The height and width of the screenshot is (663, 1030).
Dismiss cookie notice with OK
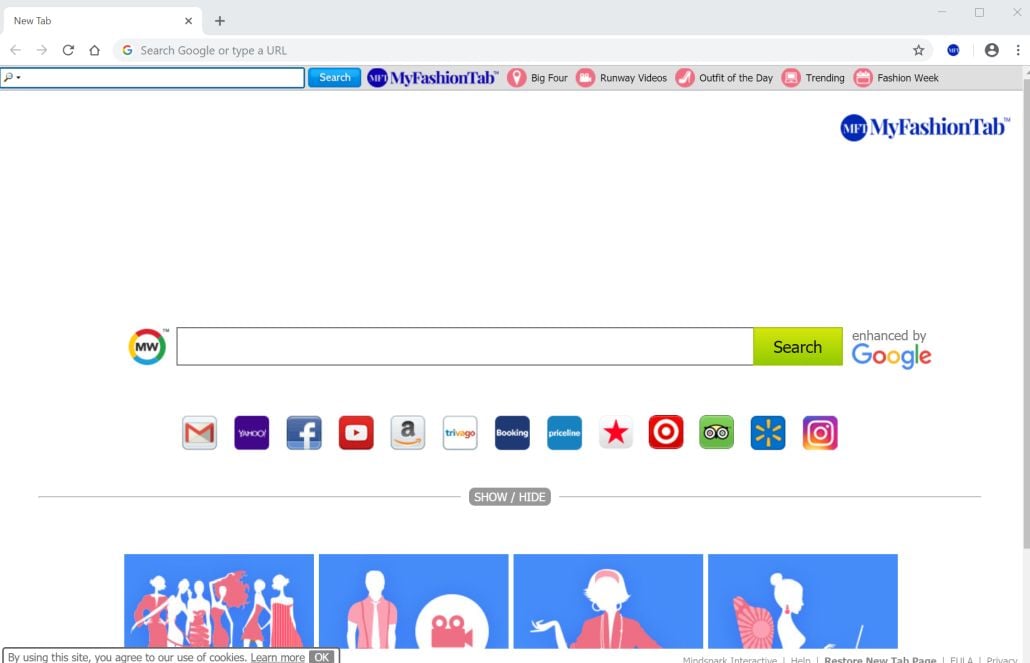coord(321,656)
